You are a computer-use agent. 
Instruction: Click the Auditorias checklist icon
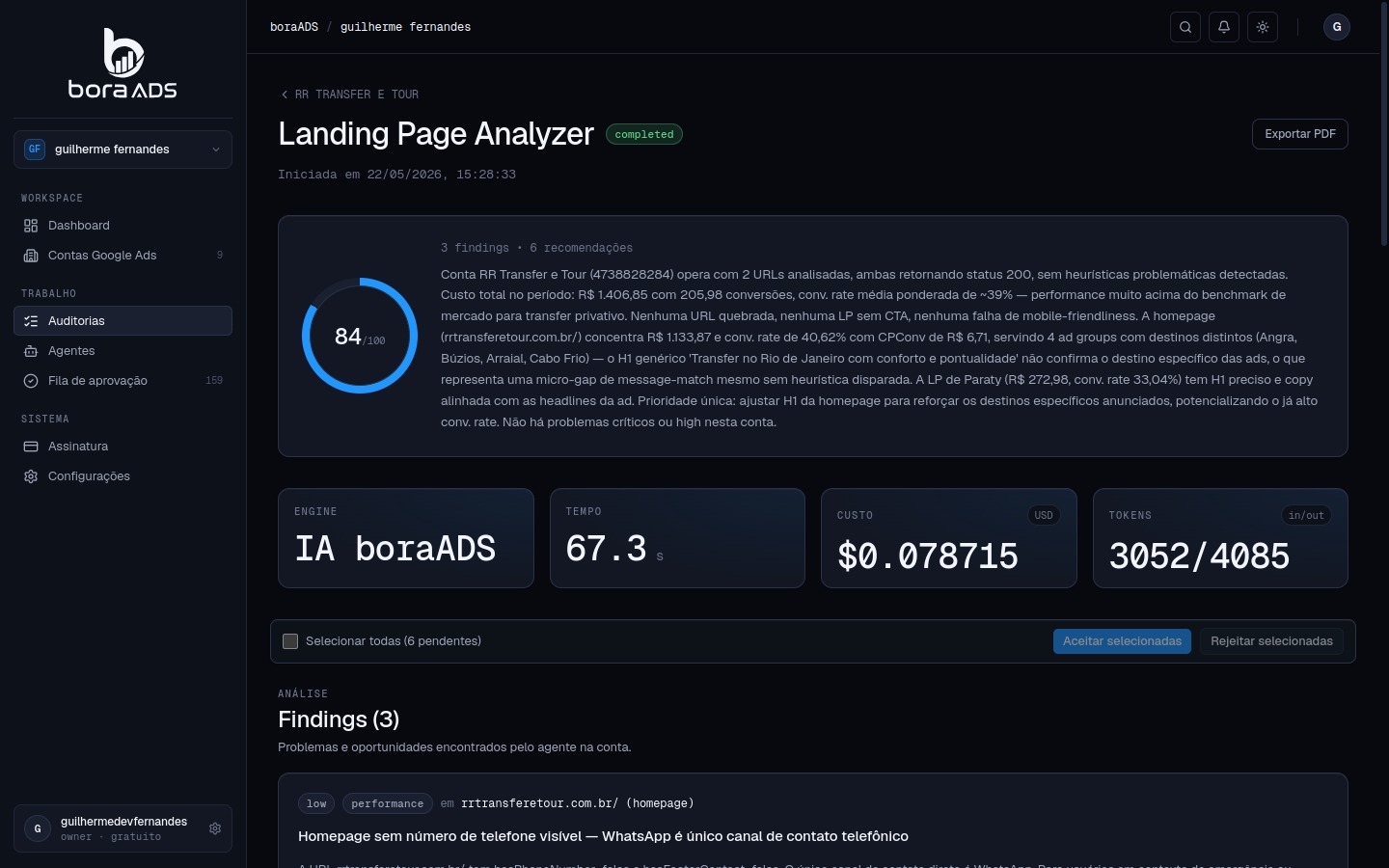31,321
